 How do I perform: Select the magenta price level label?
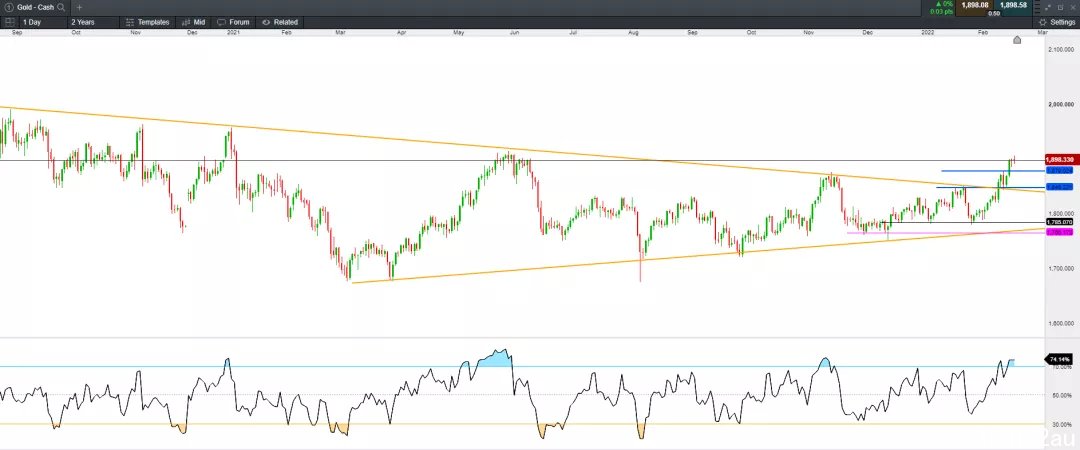pos(1059,233)
